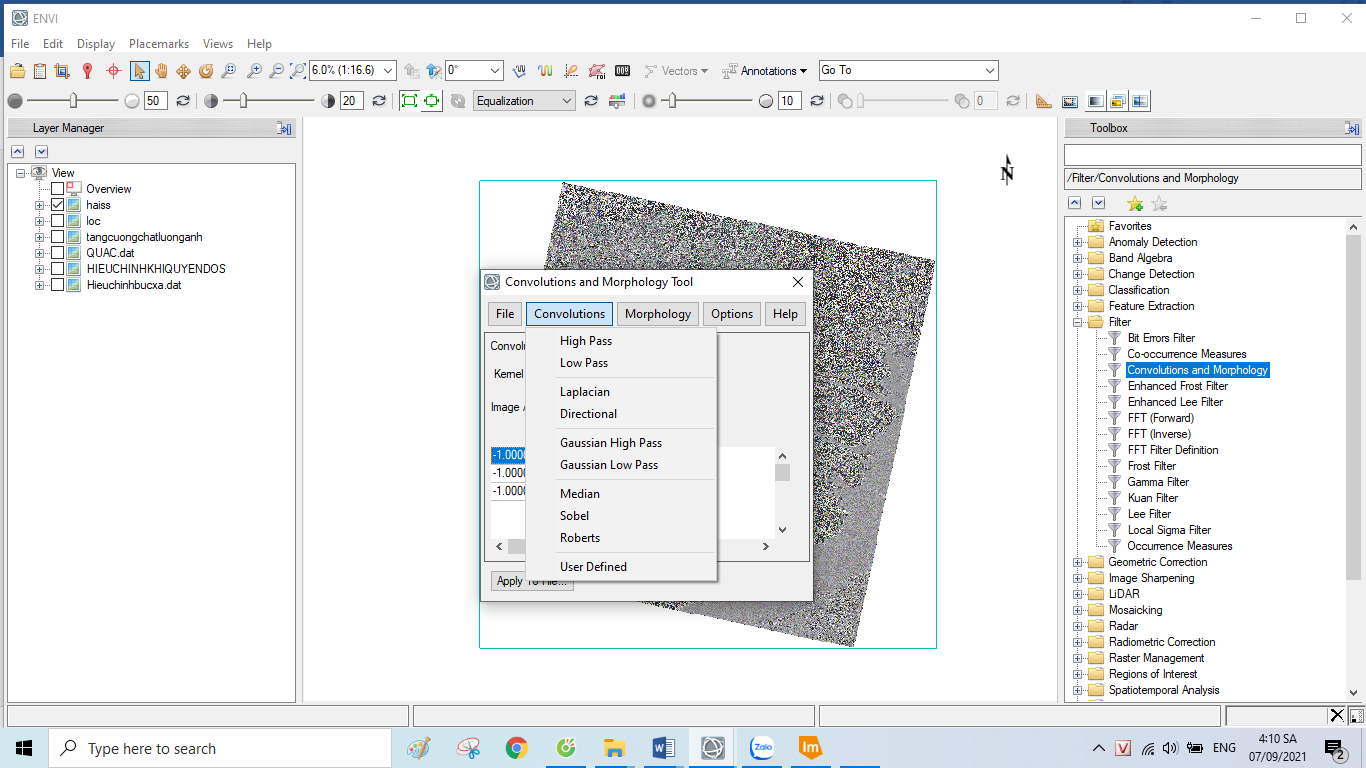Click the Zoom to Full Extent icon
This screenshot has width=1366, height=768.
click(x=298, y=71)
